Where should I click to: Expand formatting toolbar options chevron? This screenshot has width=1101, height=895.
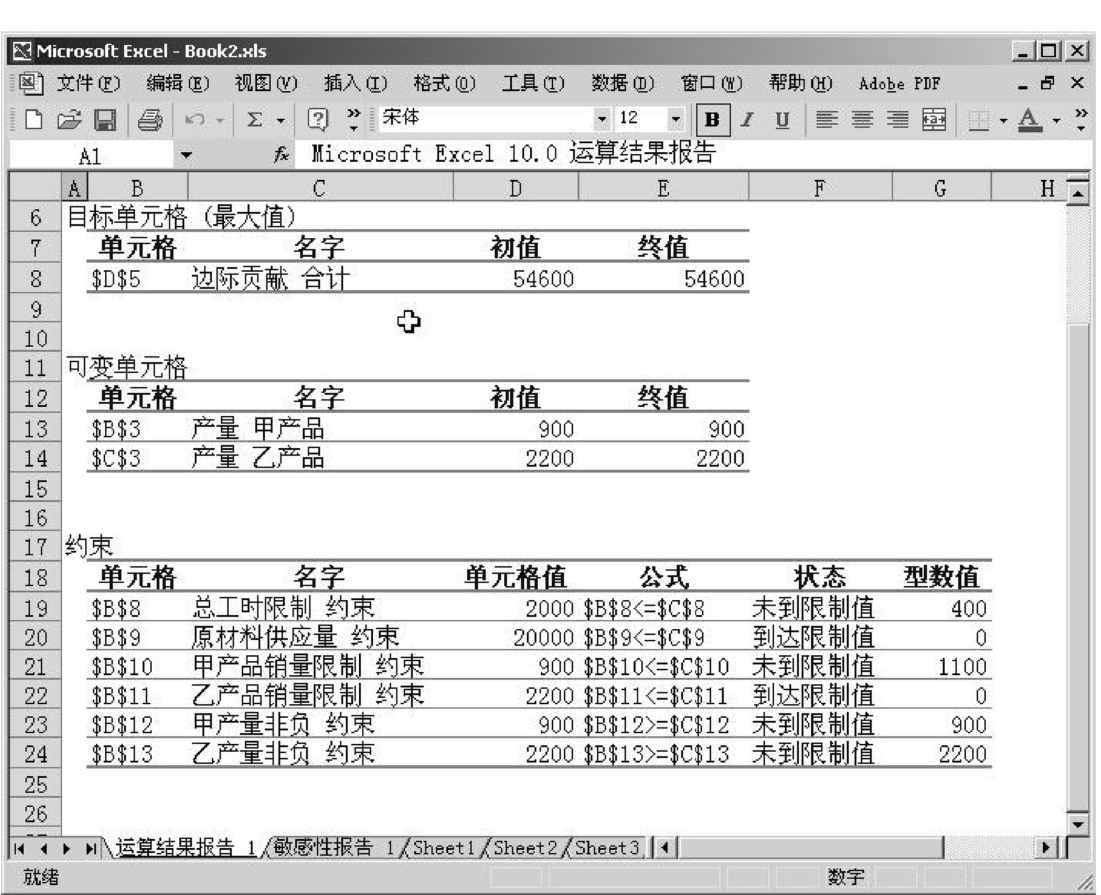coord(1081,120)
